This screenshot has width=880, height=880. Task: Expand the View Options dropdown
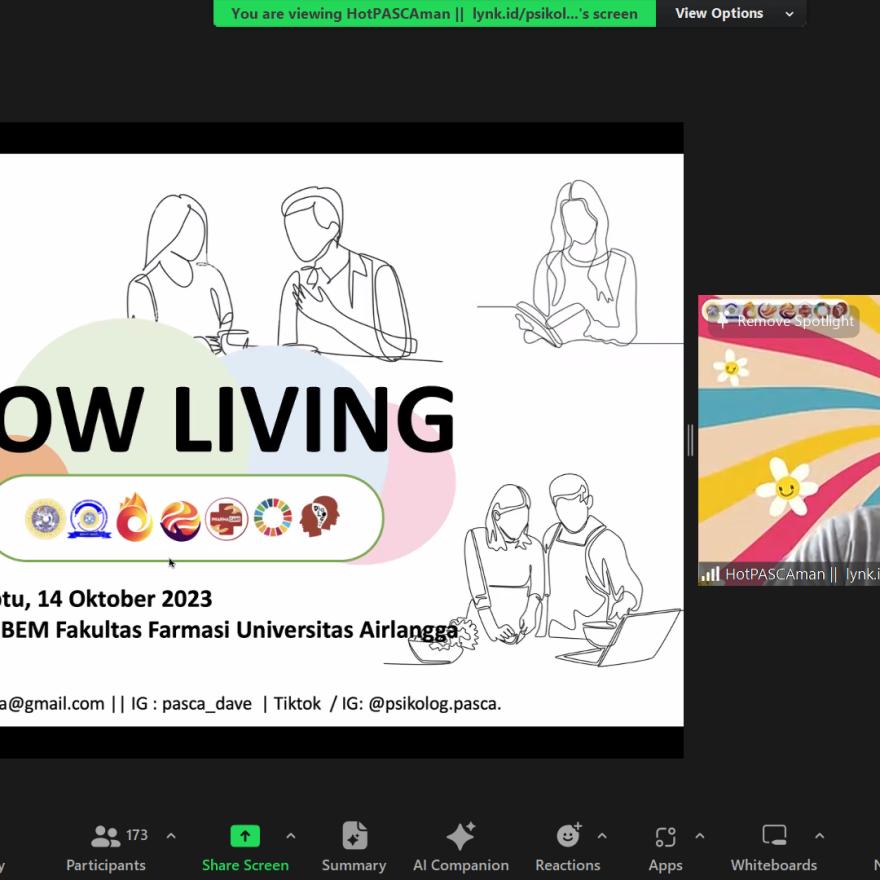tap(732, 13)
